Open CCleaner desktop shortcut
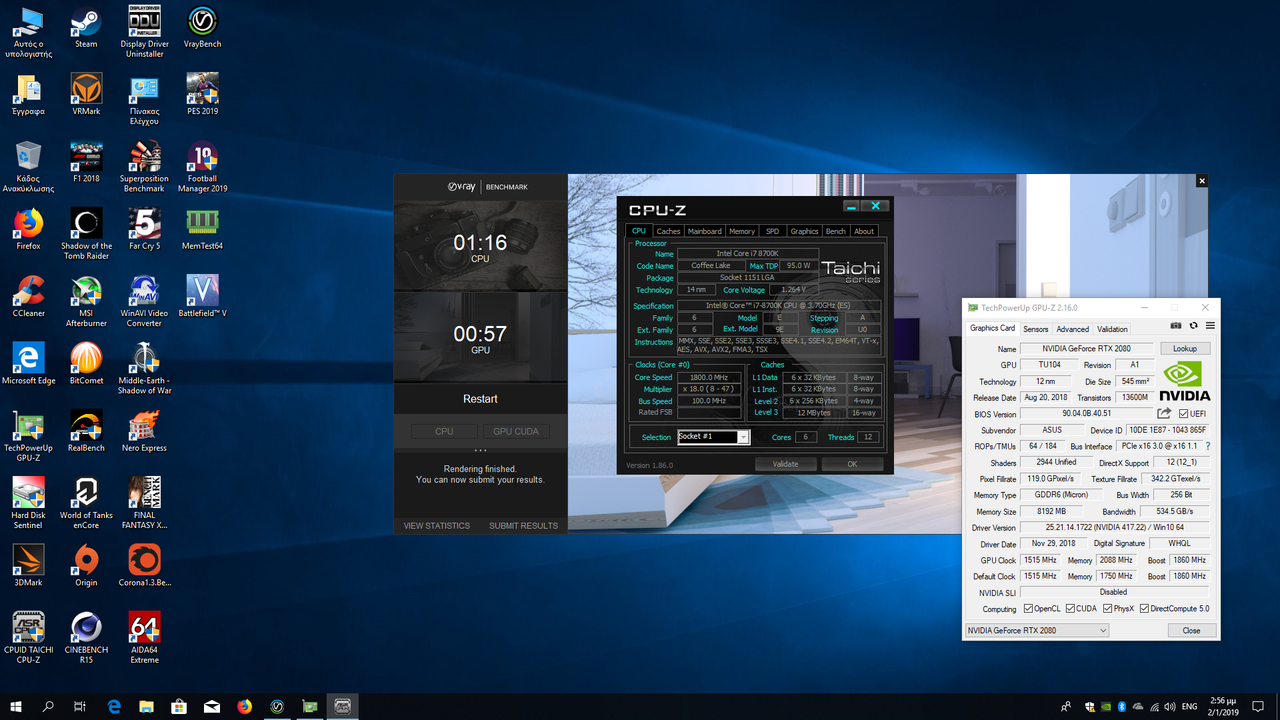 tap(28, 296)
